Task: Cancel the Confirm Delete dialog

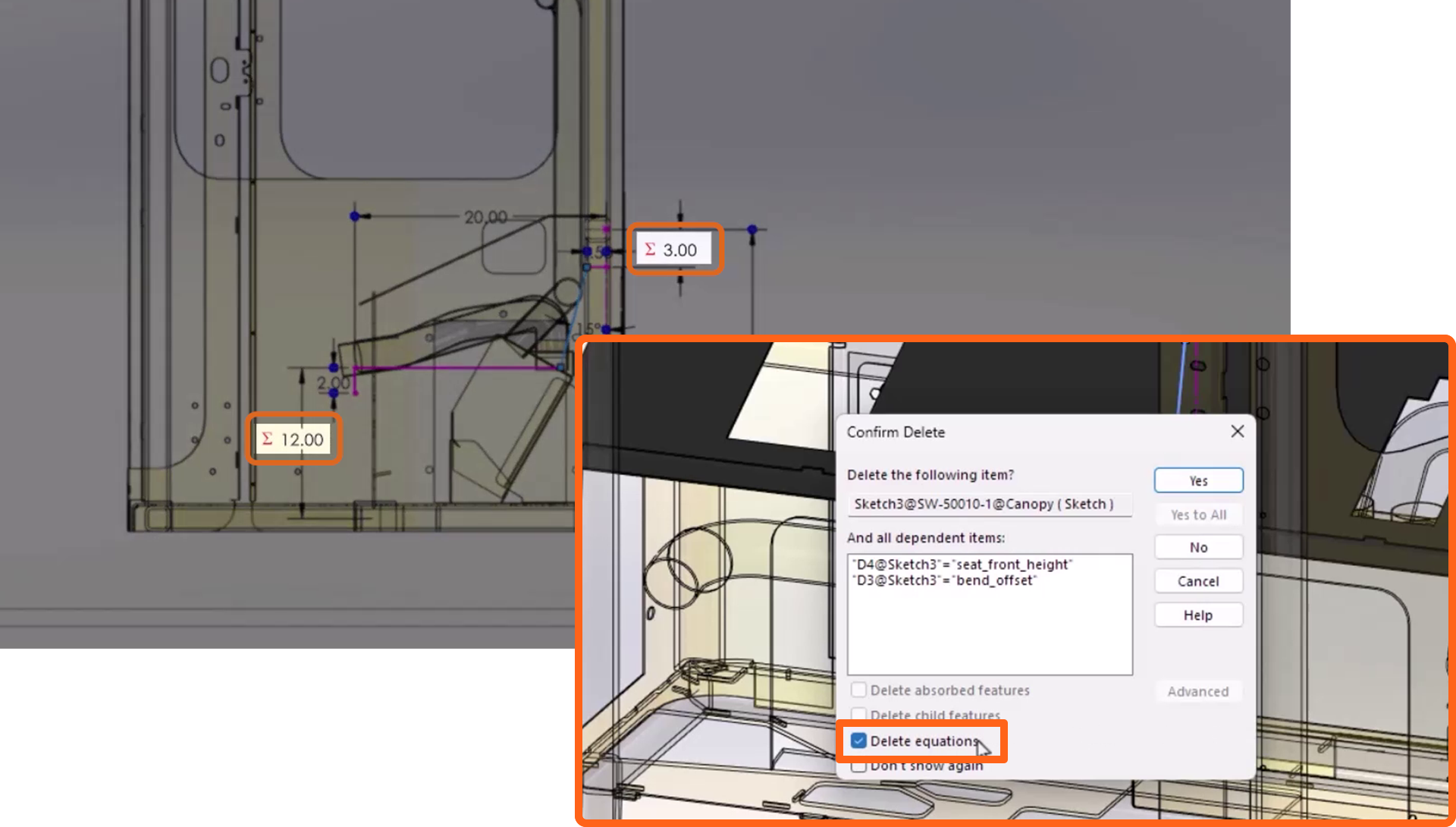Action: tap(1198, 581)
